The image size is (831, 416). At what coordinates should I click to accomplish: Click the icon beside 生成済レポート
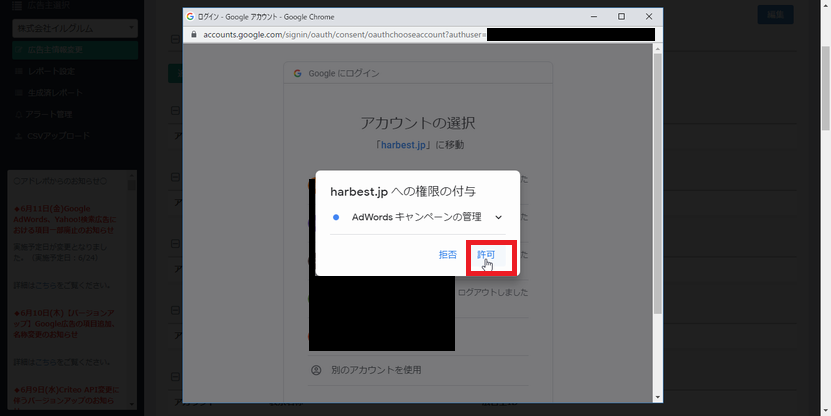(19, 93)
